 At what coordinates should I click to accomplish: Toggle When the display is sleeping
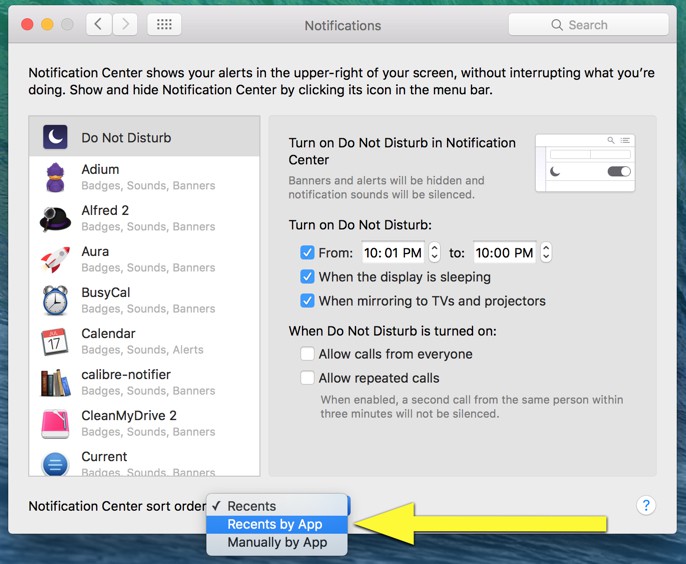point(308,277)
